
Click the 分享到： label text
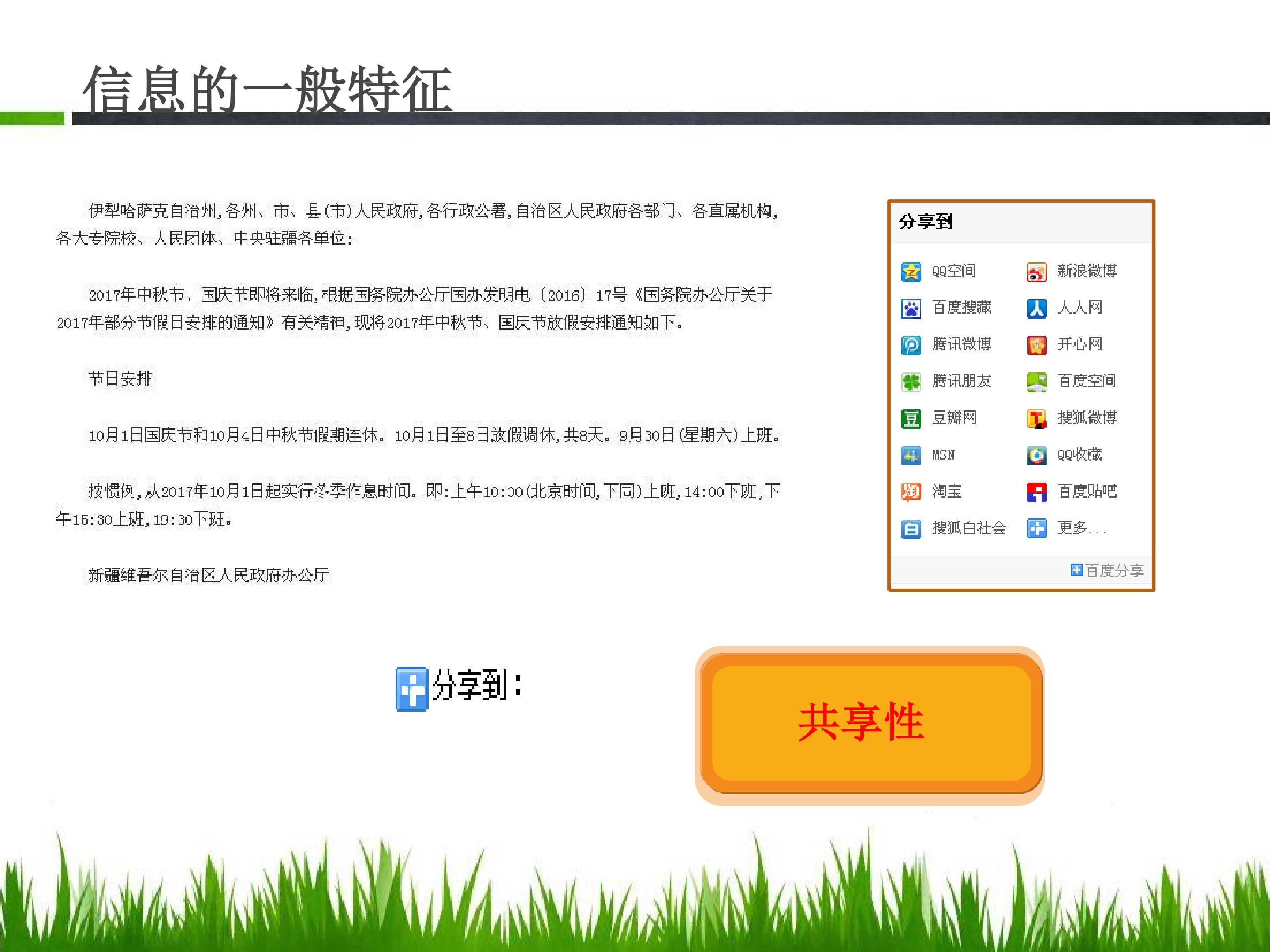tap(477, 686)
